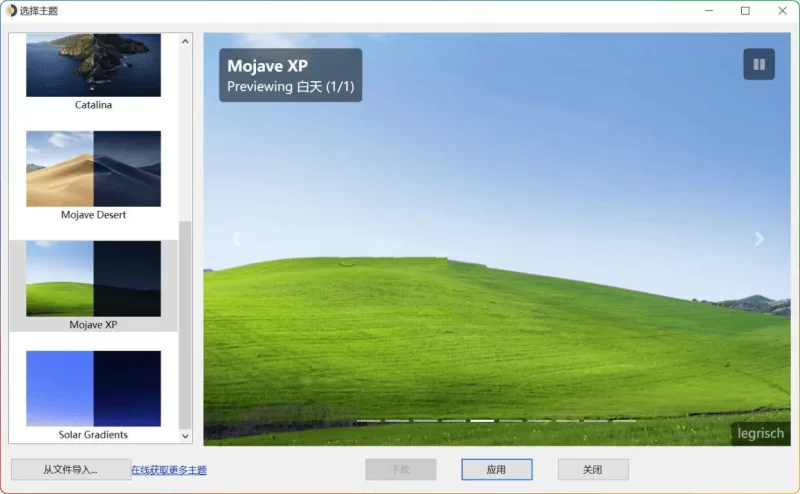The image size is (800, 494).
Task: Select the Mojave Desert theme thumbnail
Action: pyautogui.click(x=93, y=169)
